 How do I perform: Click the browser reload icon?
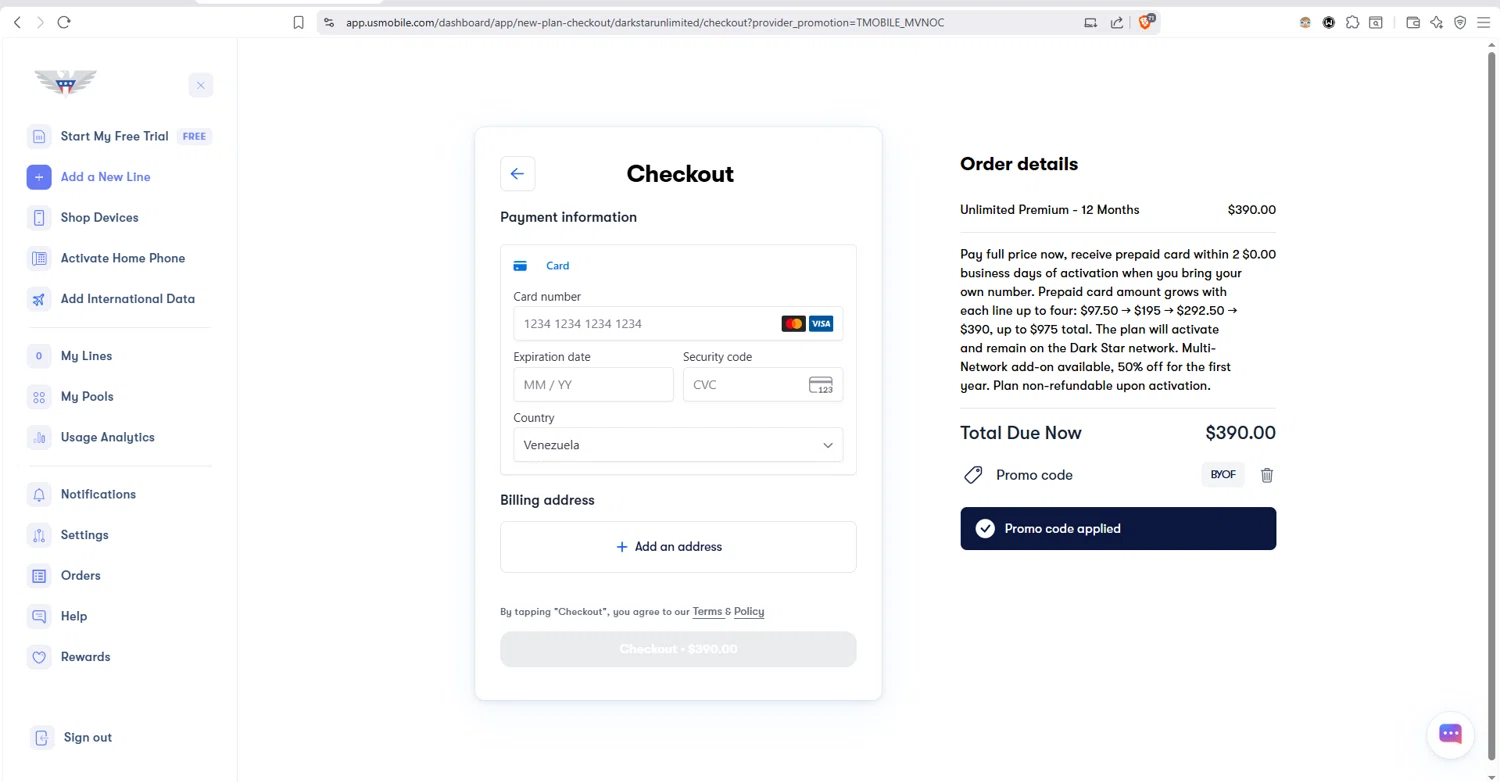pos(64,22)
